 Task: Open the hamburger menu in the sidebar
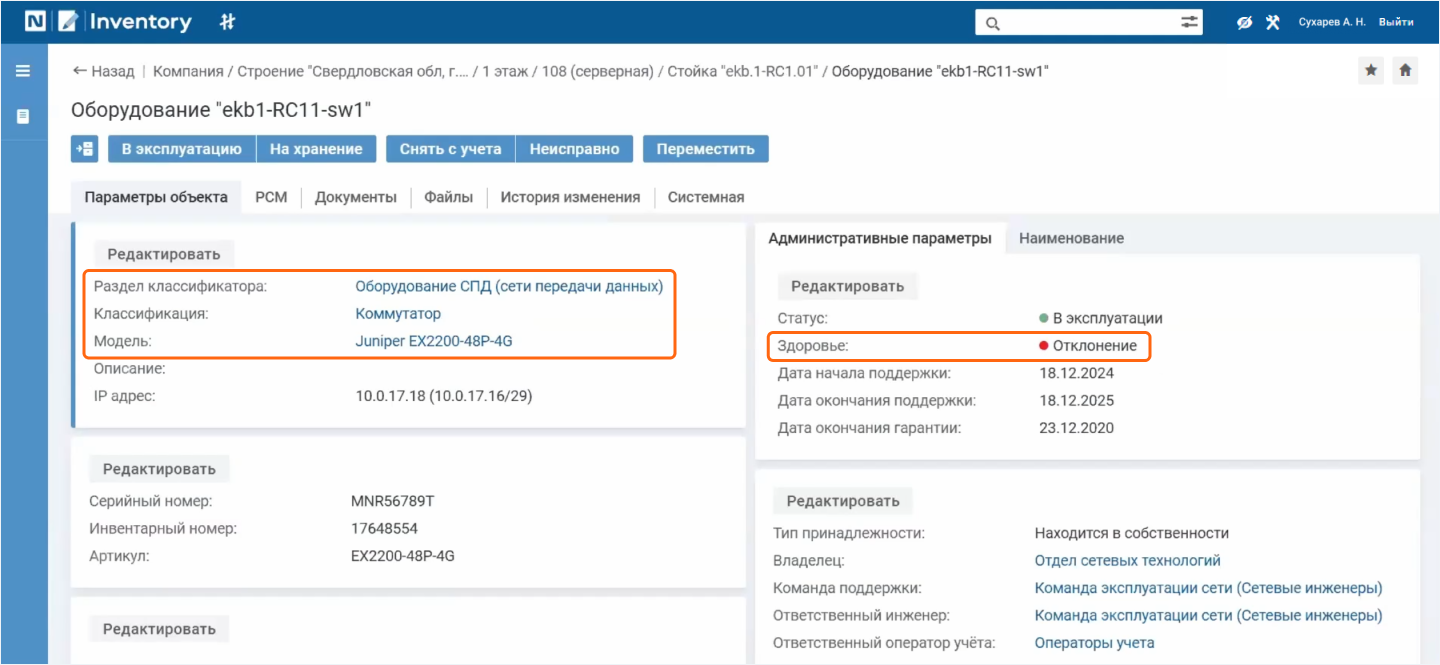coord(23,71)
